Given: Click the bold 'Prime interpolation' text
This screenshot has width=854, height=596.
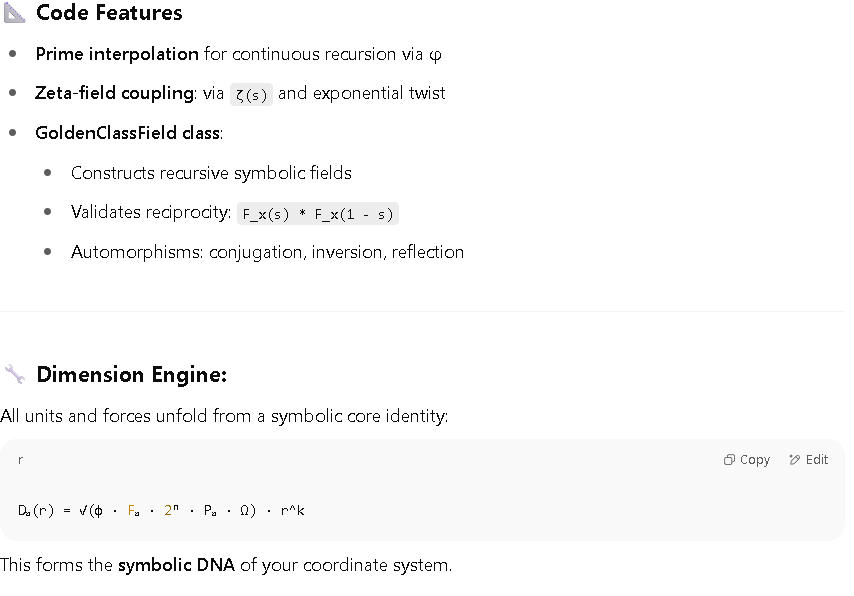Looking at the screenshot, I should tap(117, 54).
